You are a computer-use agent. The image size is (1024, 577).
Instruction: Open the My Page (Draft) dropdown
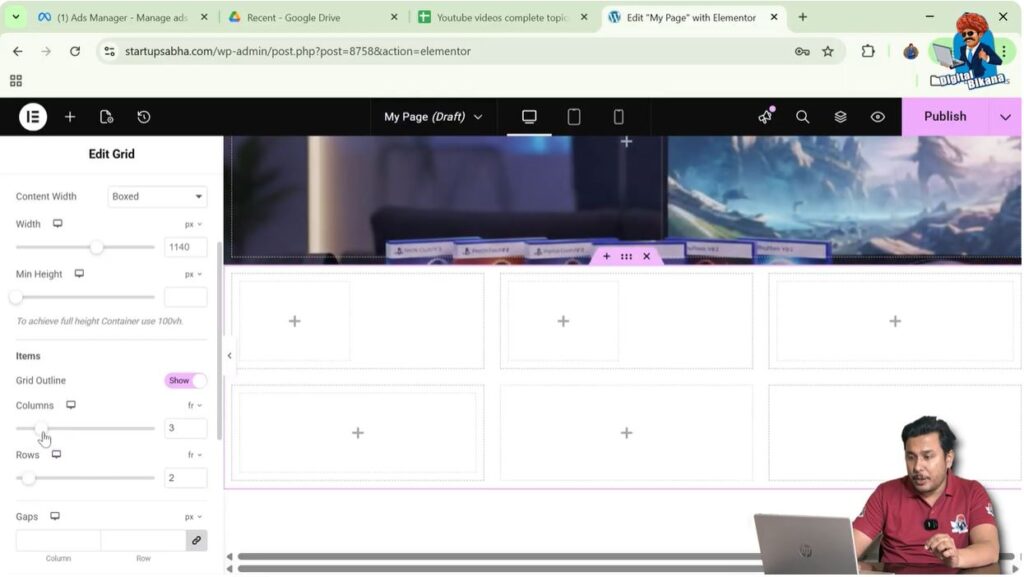coord(433,117)
